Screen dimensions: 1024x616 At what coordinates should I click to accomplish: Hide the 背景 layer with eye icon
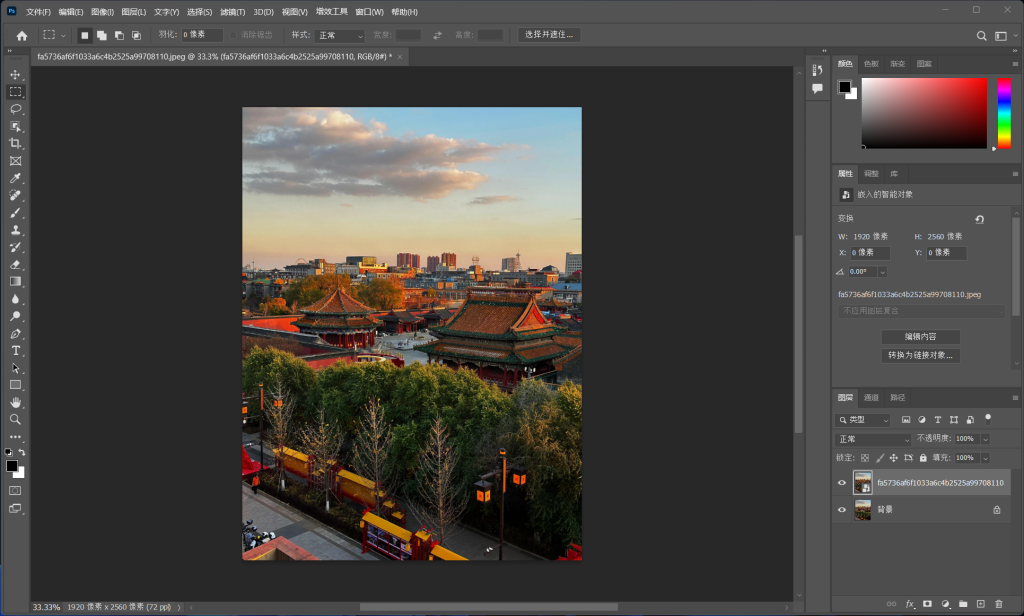coord(842,510)
